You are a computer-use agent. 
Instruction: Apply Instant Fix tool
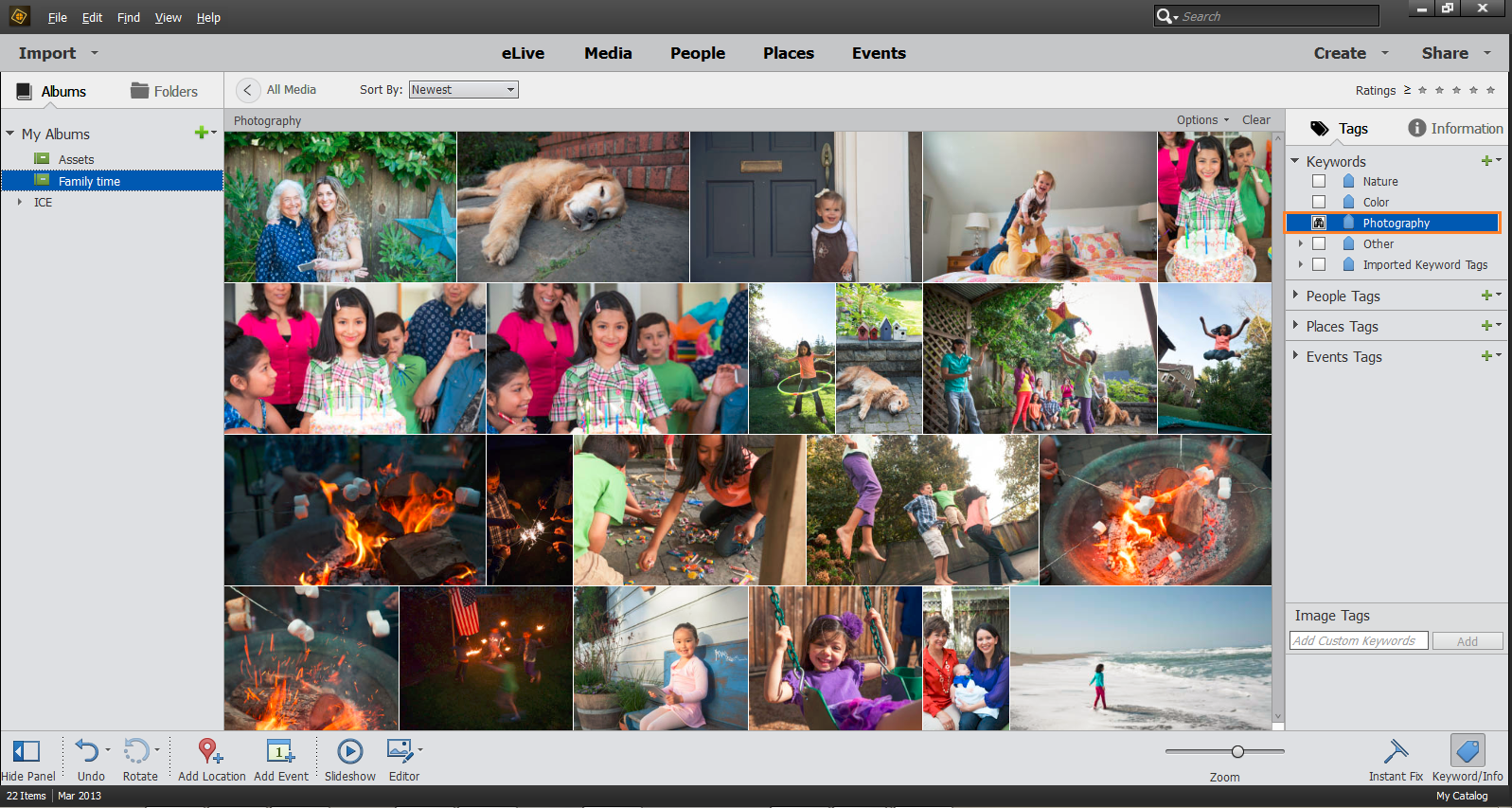[1395, 752]
